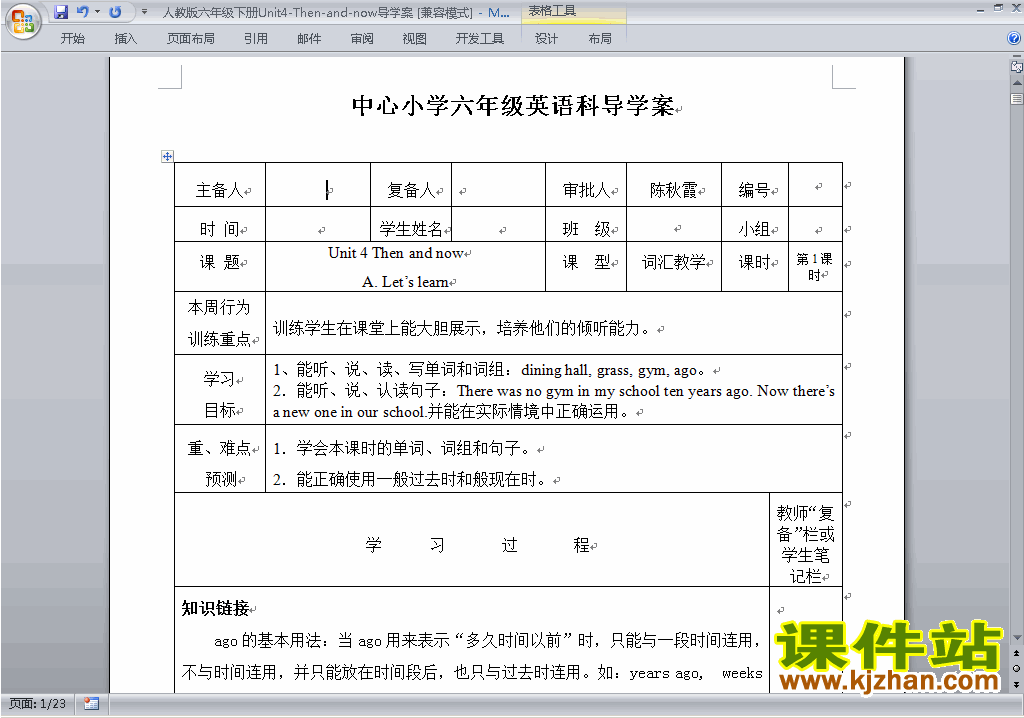The width and height of the screenshot is (1024, 718).
Task: Customize Quick Access Toolbar dropdown
Action: tap(144, 12)
